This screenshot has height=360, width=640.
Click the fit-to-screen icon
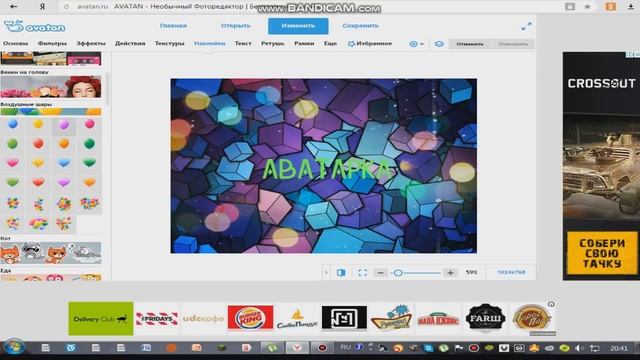pyautogui.click(x=362, y=272)
